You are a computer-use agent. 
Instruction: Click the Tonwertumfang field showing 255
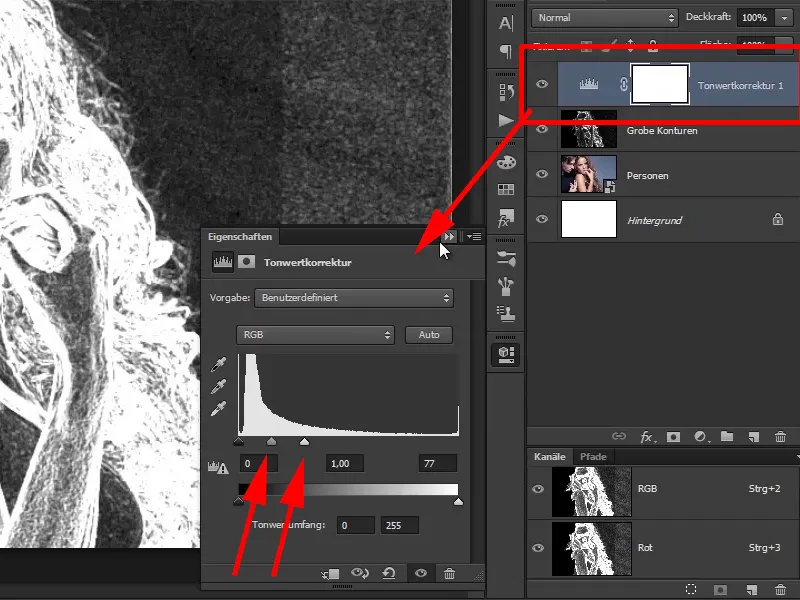399,525
